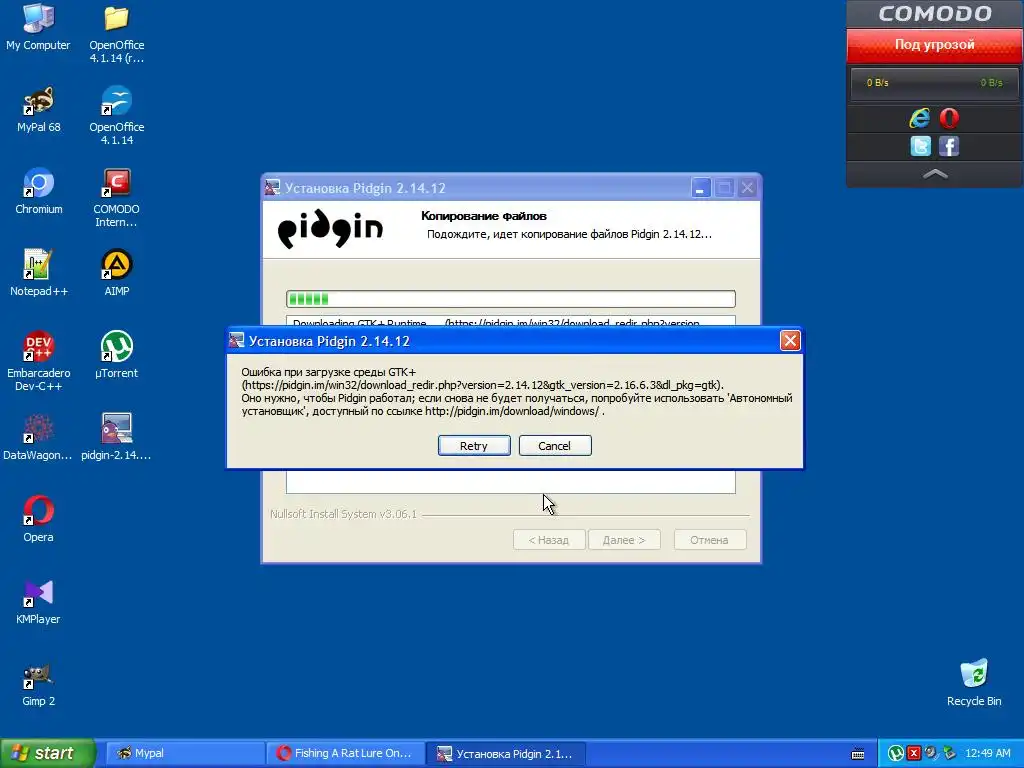Select the MyPal 68 desktop icon
The height and width of the screenshot is (768, 1024).
coord(39,110)
